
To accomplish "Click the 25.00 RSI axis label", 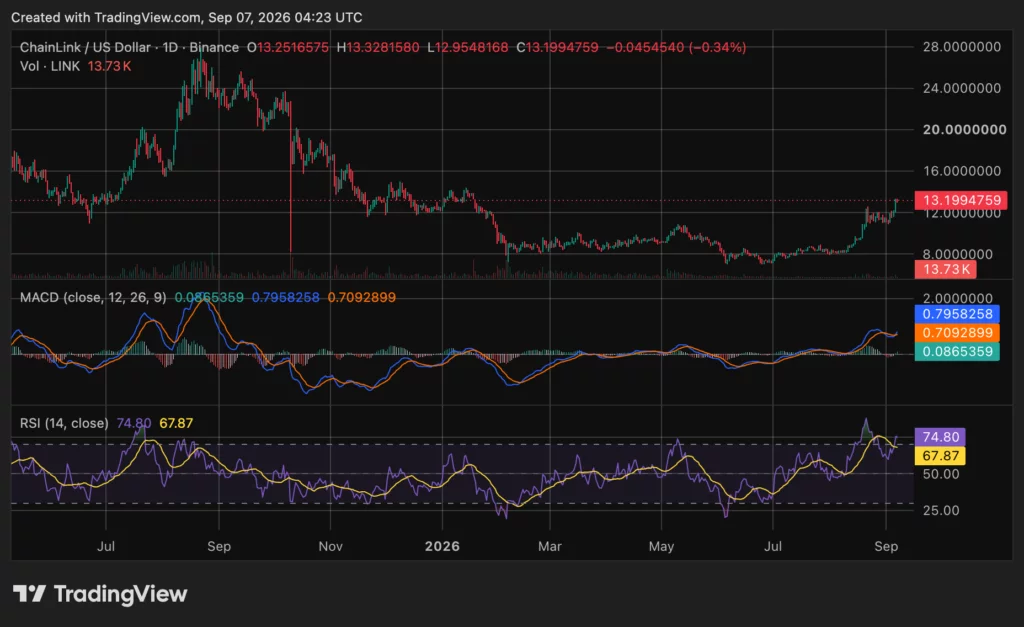I will tap(941, 510).
